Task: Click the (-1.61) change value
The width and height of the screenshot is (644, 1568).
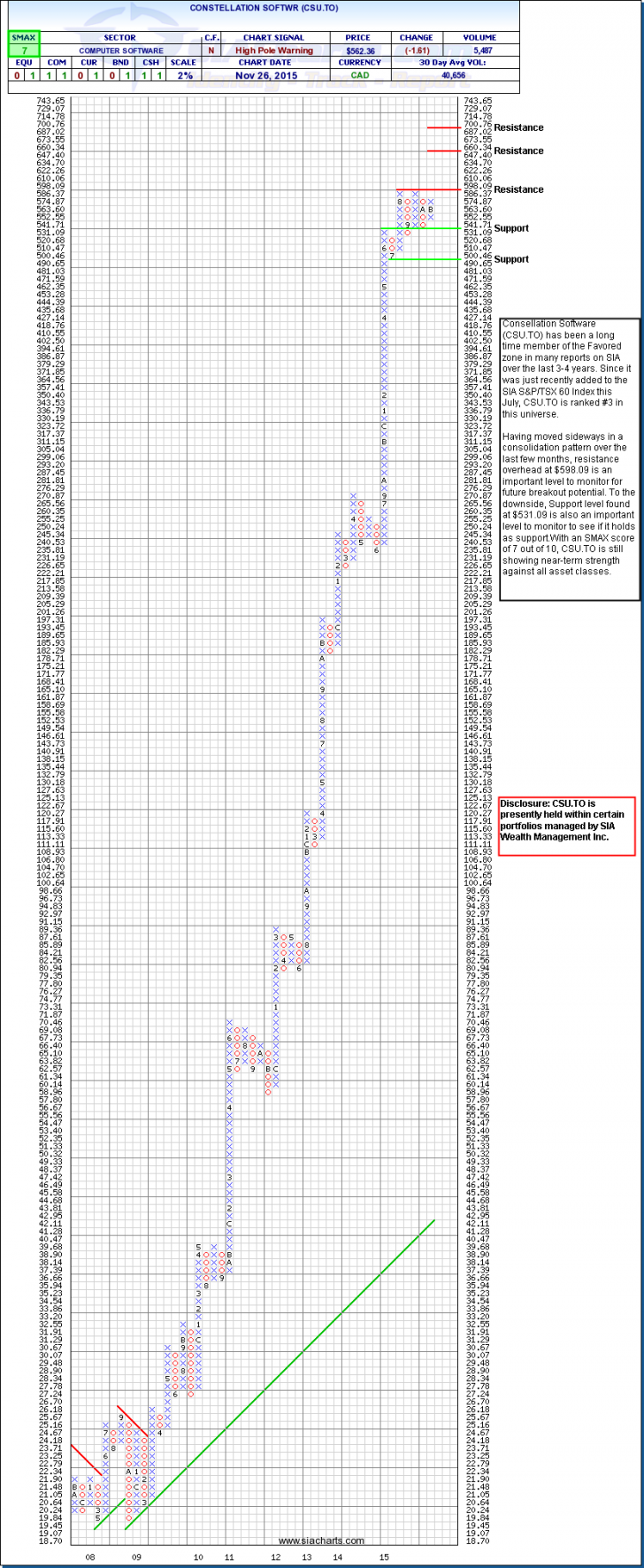Action: coord(416,50)
